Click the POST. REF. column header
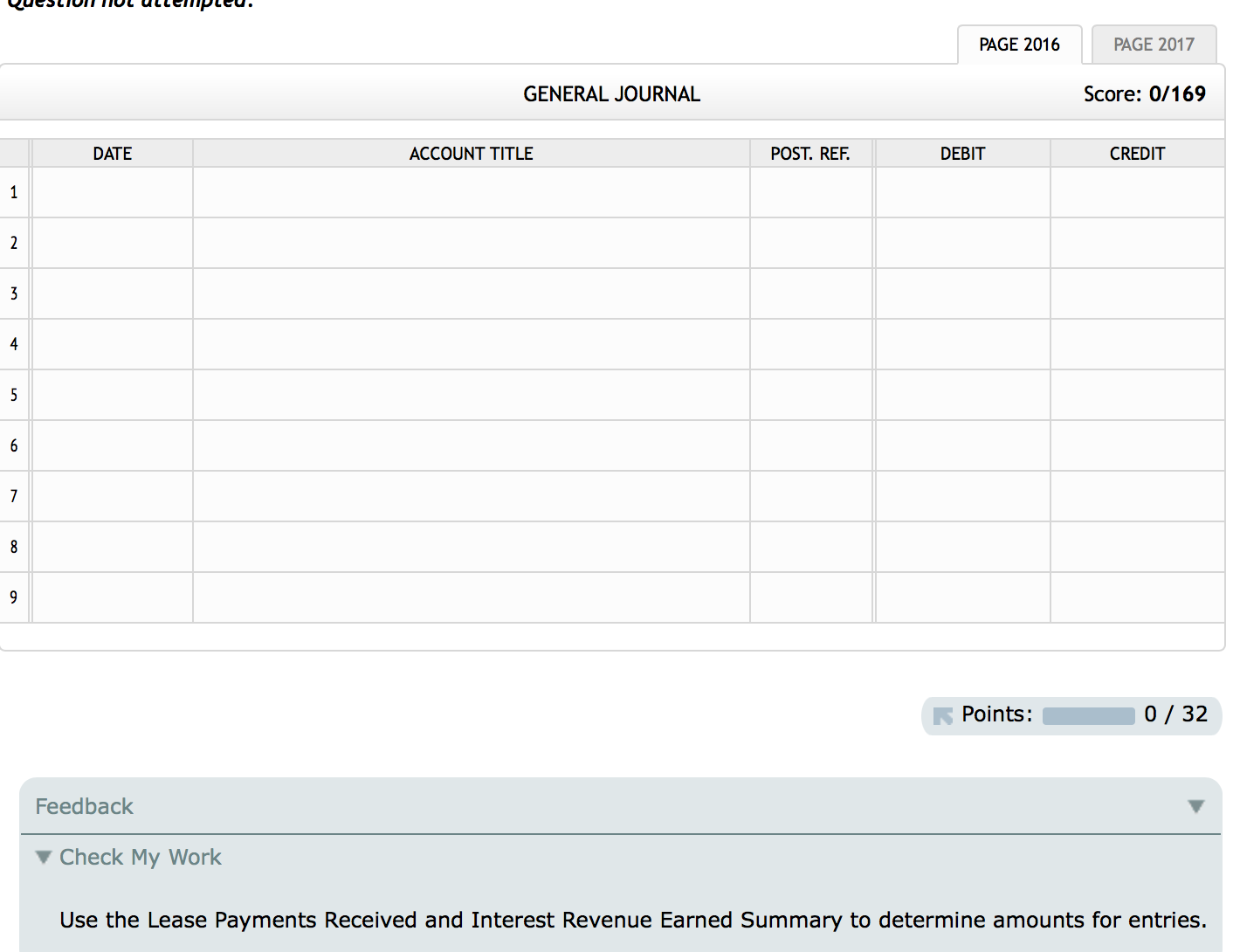This screenshot has height=952, width=1233. point(811,154)
